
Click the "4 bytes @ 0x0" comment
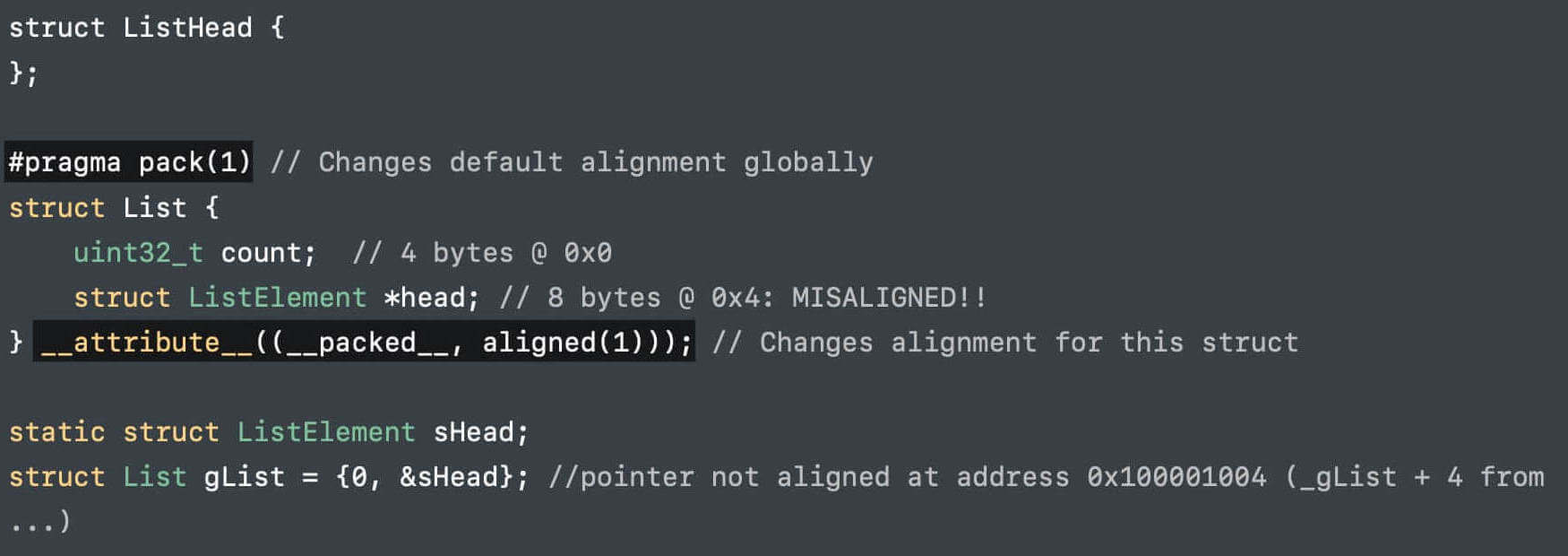point(505,253)
